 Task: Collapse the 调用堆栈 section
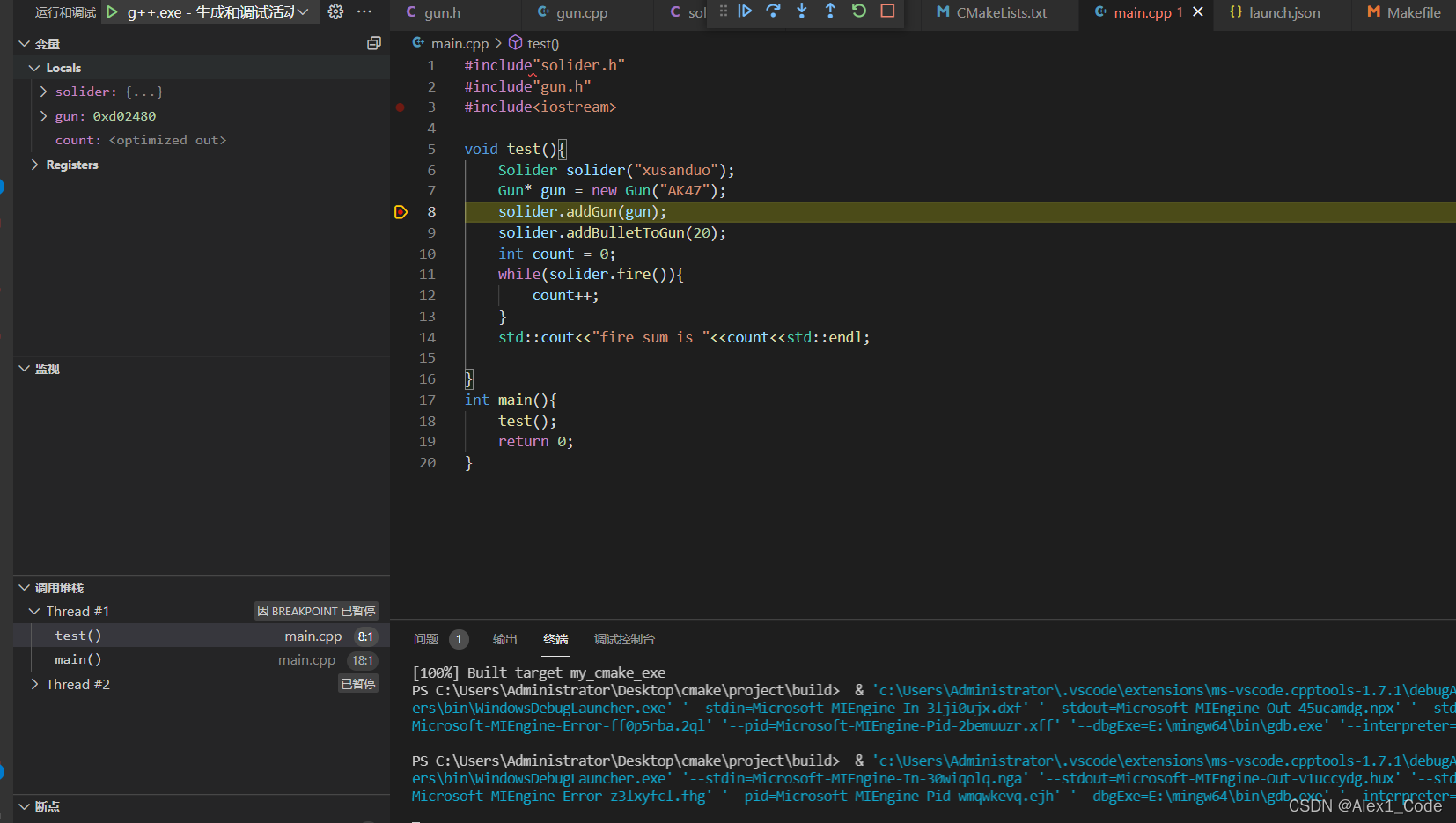coord(25,588)
